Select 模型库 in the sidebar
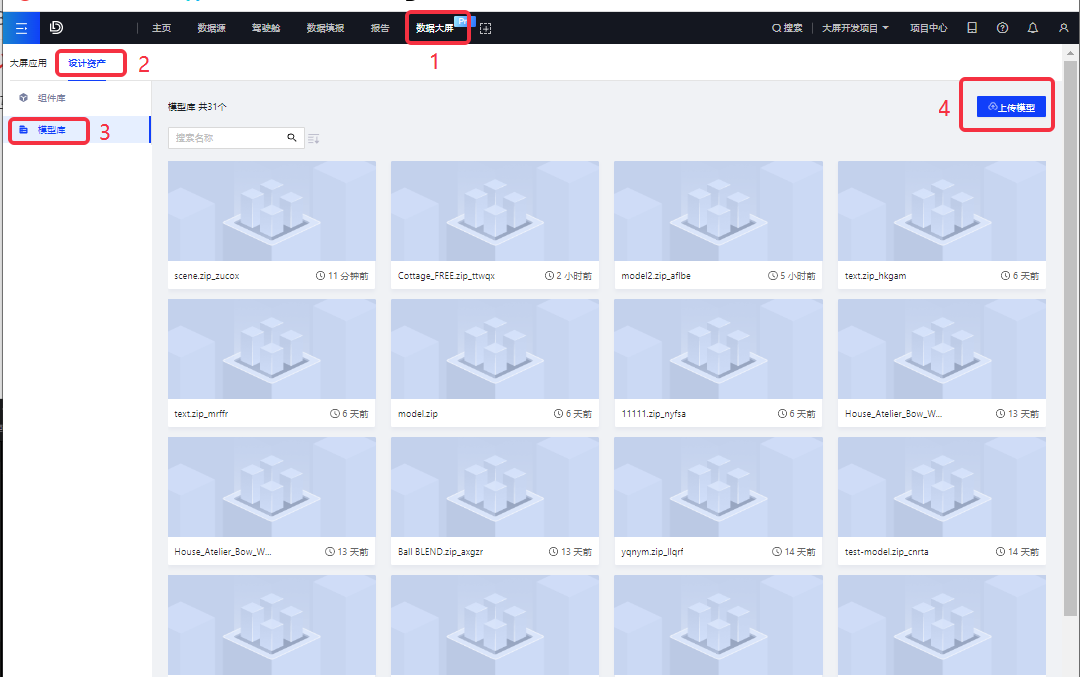Screen dimensions: 1080x677 pos(52,130)
